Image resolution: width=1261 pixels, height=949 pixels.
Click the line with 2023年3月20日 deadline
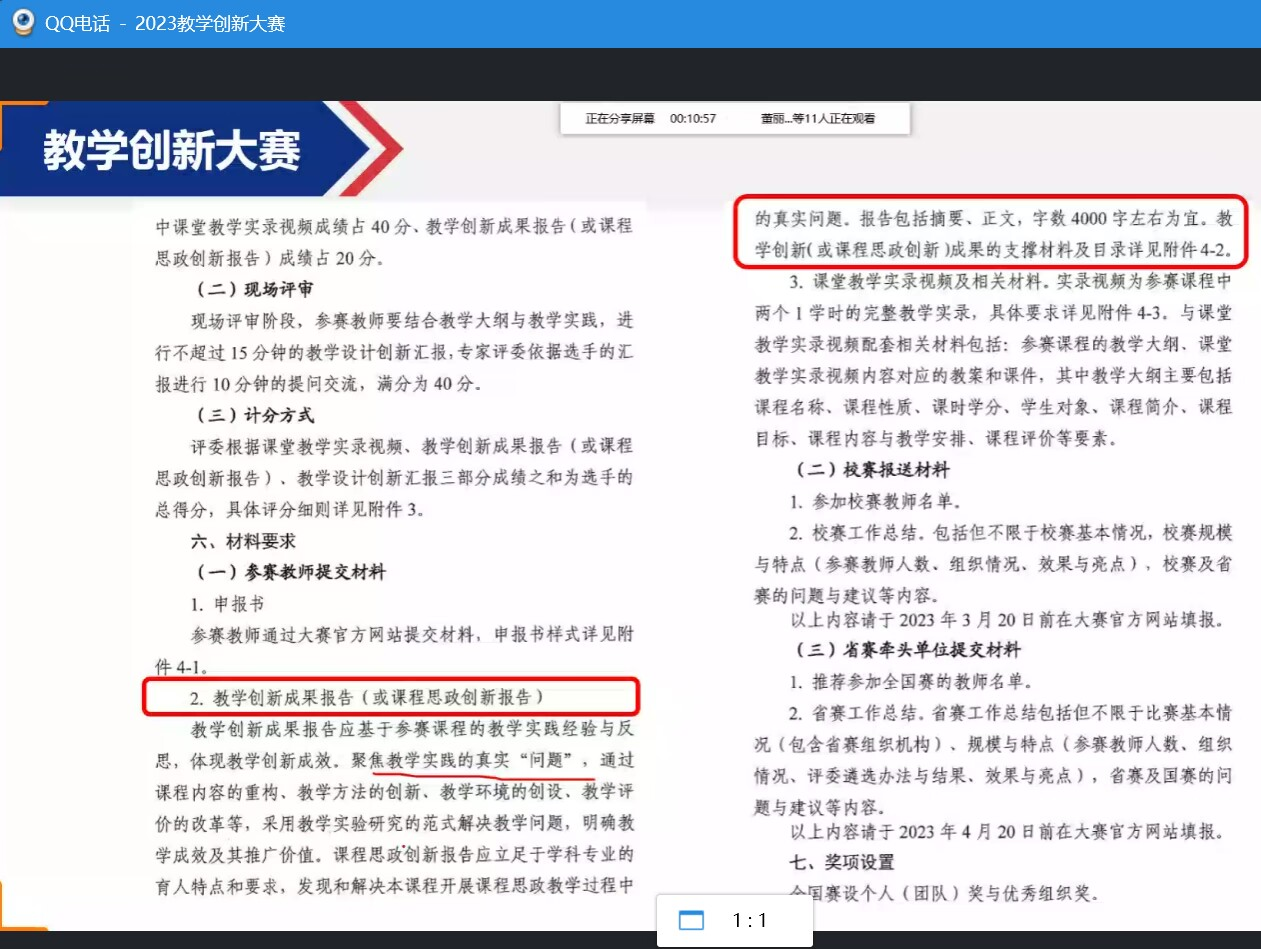(x=1008, y=619)
